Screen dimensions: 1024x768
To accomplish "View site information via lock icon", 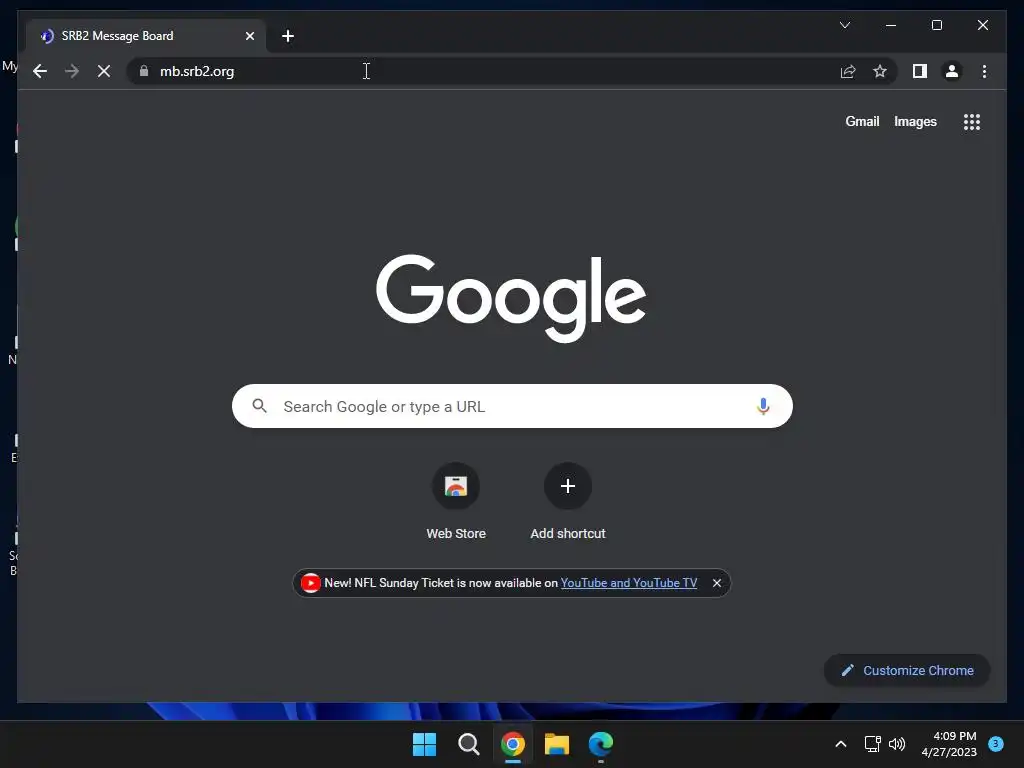I will point(144,71).
